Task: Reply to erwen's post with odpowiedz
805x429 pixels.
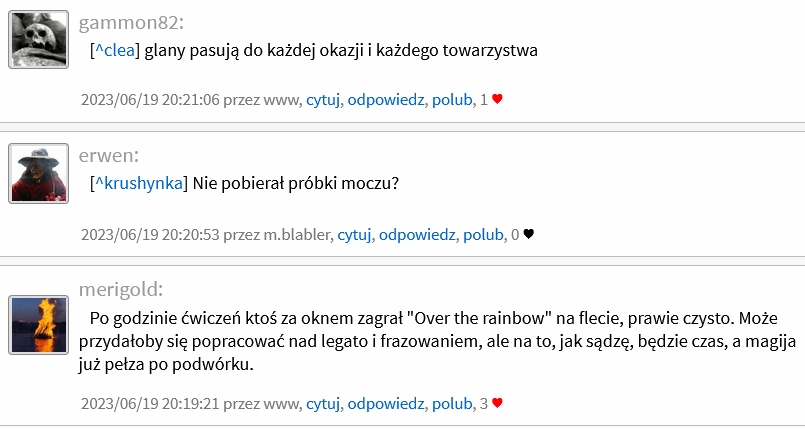Action: point(418,235)
